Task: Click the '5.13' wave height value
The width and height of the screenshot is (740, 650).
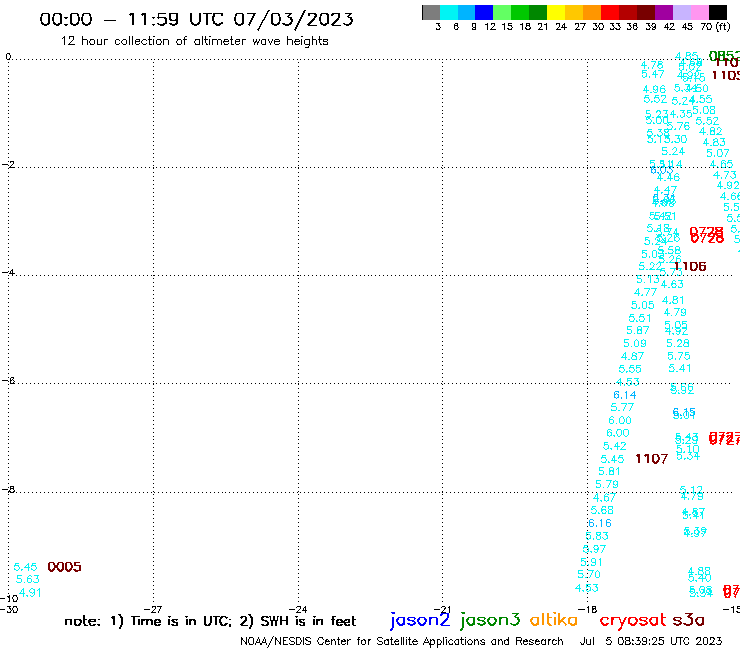Action: coord(648,279)
